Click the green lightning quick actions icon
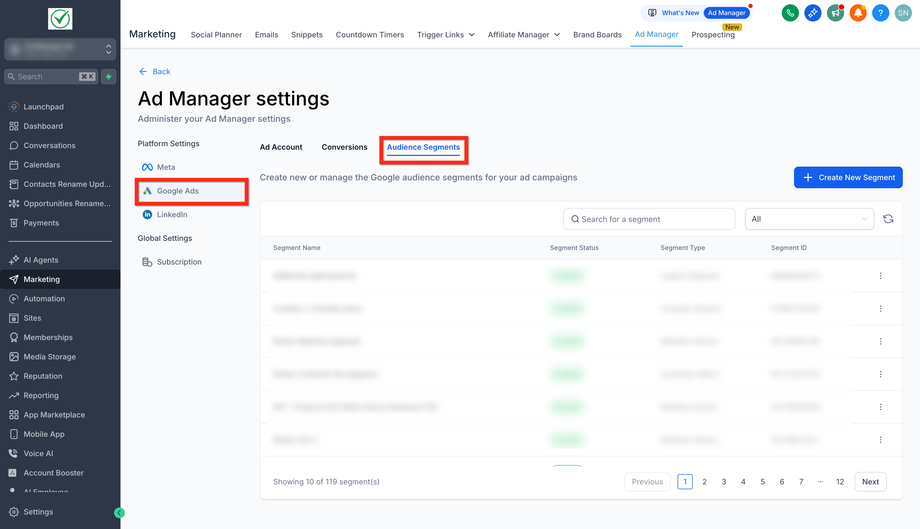This screenshot has width=920, height=529. click(x=109, y=76)
